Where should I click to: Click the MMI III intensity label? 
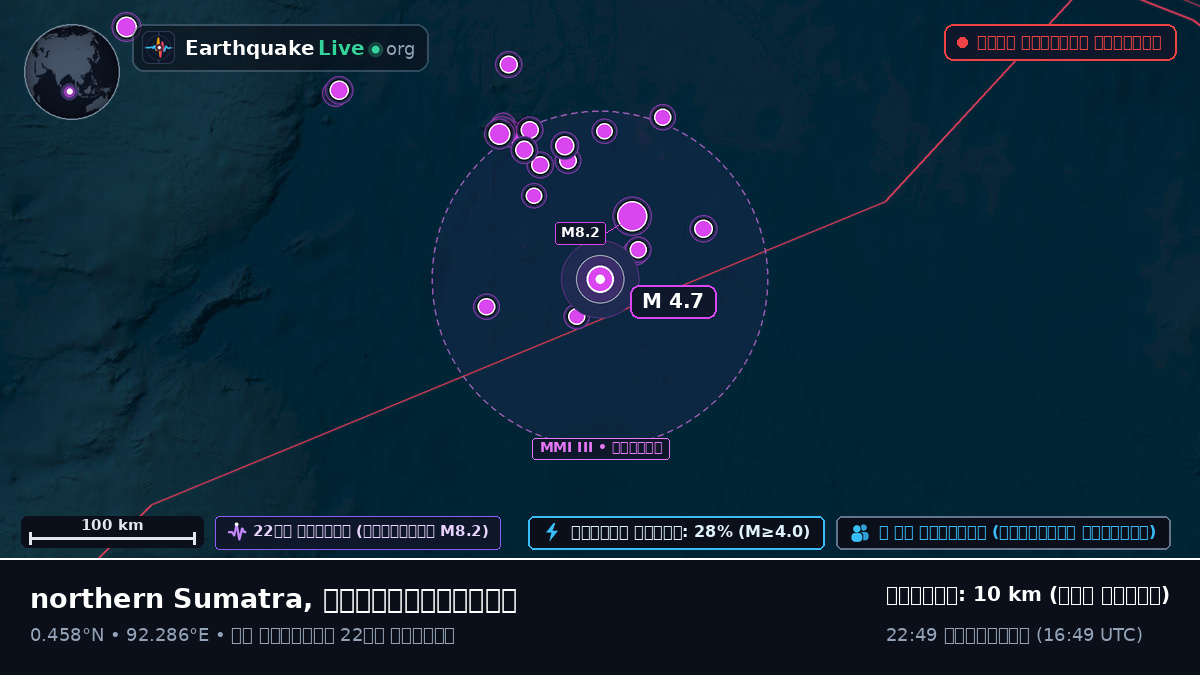(600, 448)
